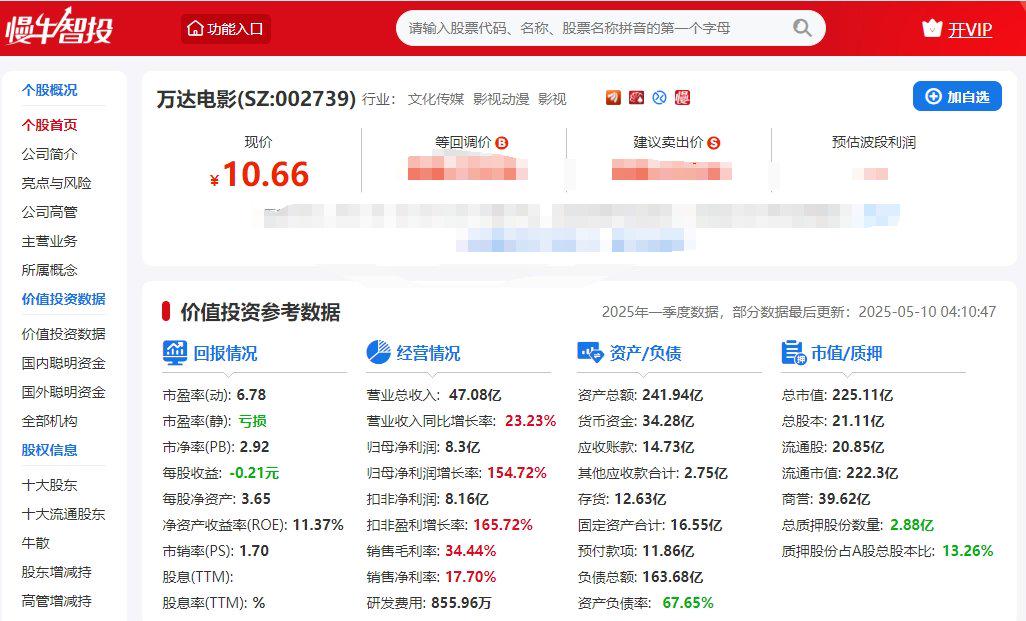Viewport: 1026px width, 621px height.
Task: Add stock with 加自选 button
Action: [957, 97]
